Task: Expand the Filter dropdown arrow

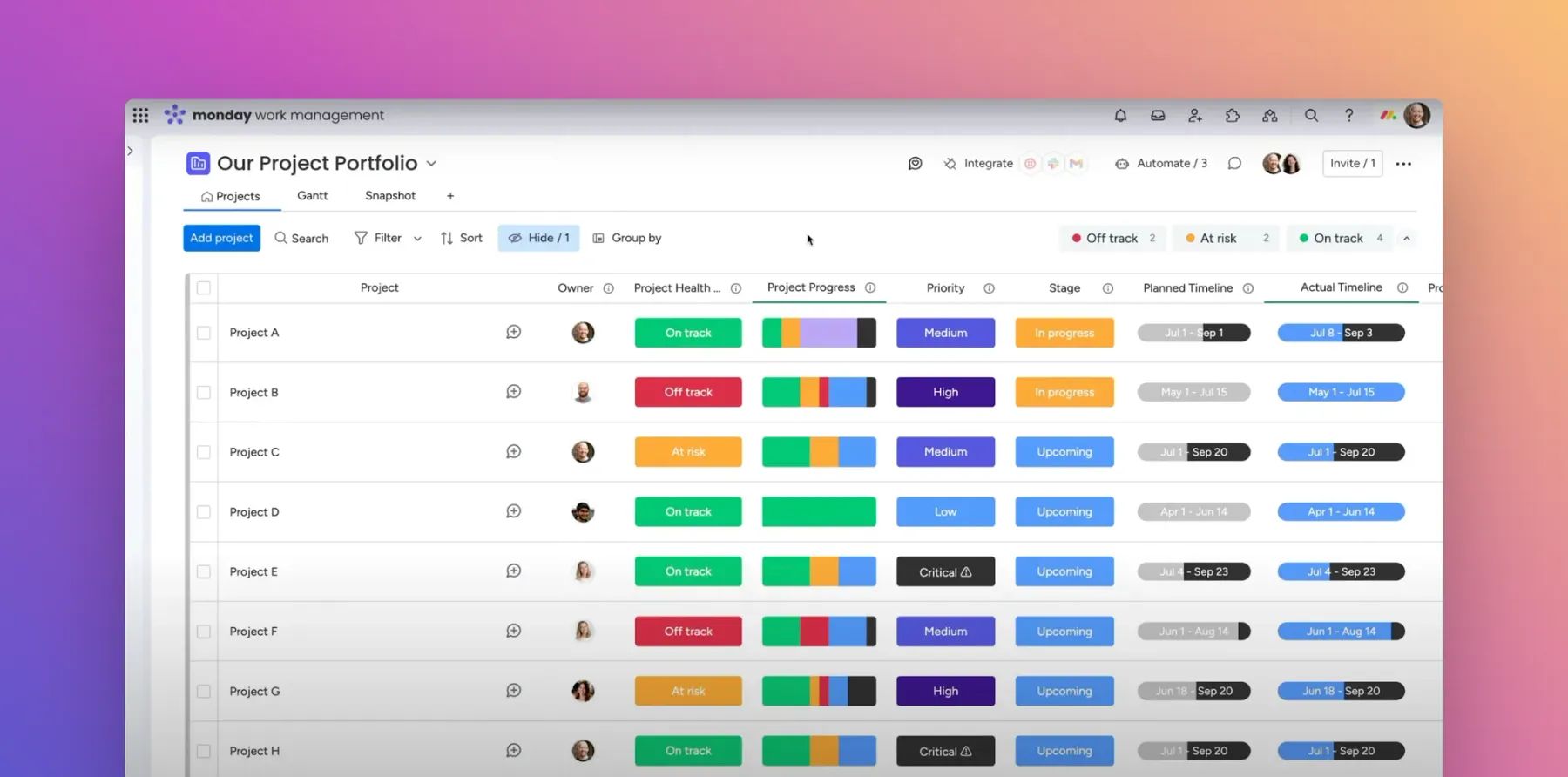Action: (x=417, y=239)
